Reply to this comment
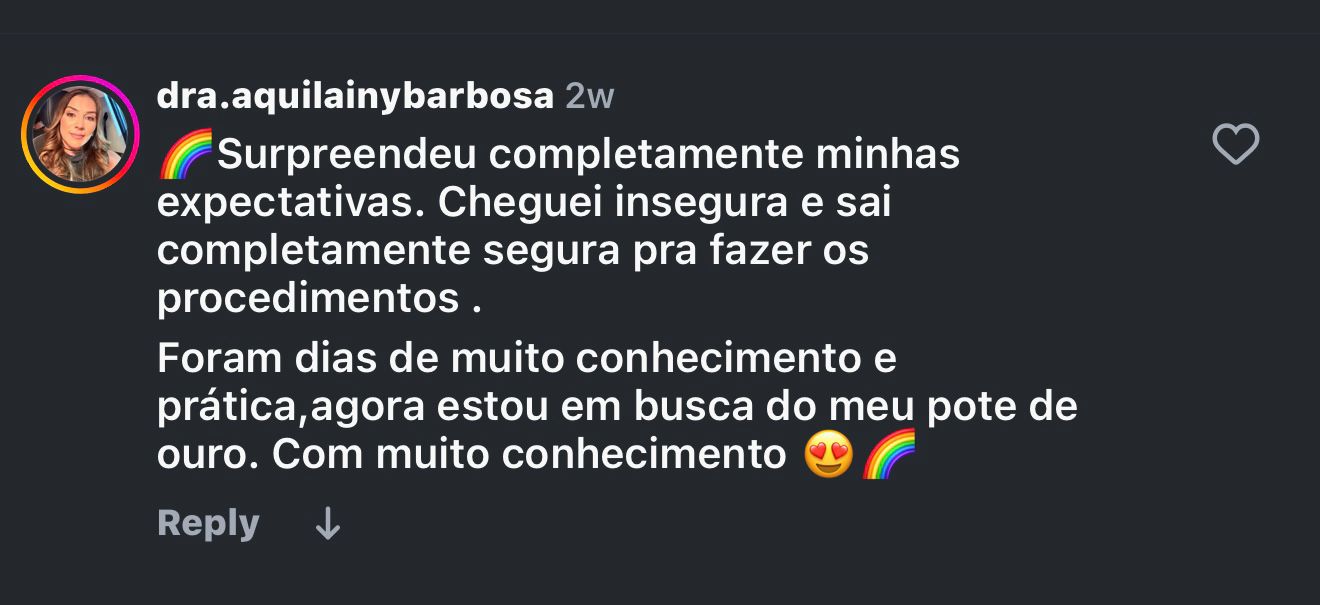The image size is (1320, 605). coord(208,523)
